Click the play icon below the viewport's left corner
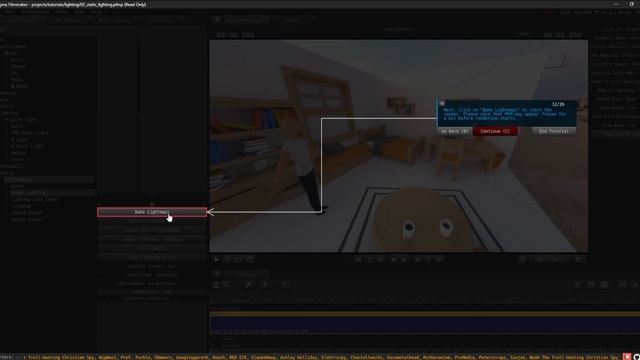The image size is (640, 360). [216, 259]
